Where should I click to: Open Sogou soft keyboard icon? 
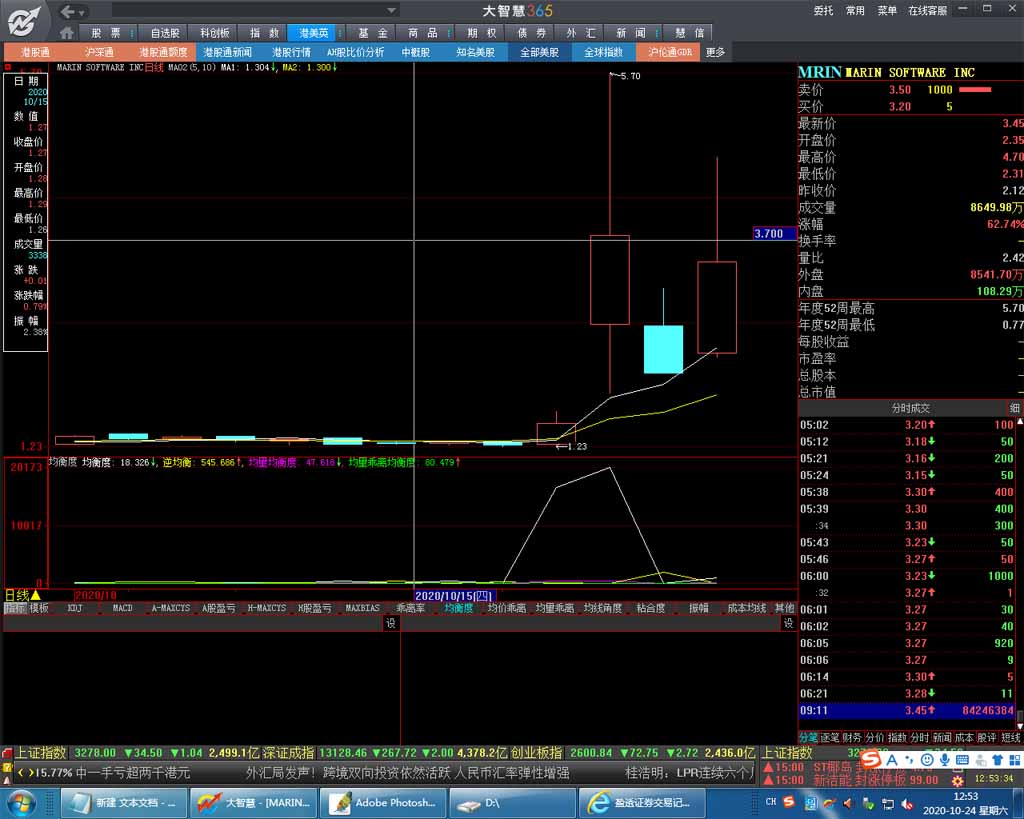962,760
